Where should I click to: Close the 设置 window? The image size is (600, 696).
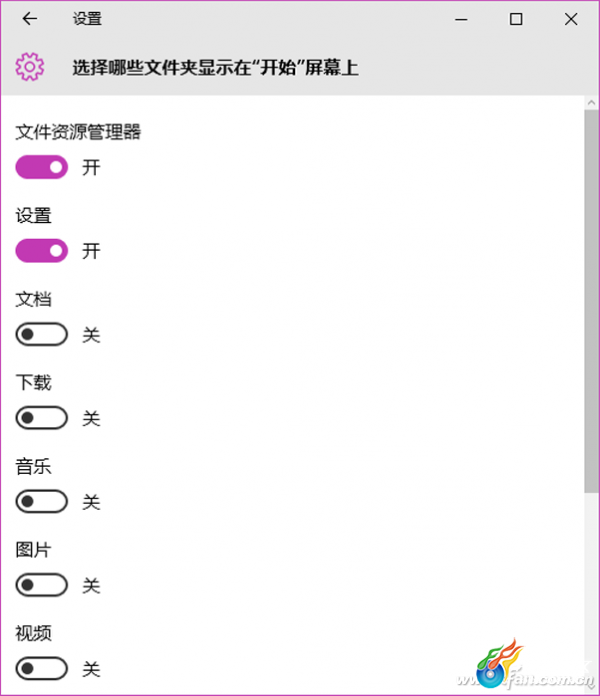(x=571, y=19)
